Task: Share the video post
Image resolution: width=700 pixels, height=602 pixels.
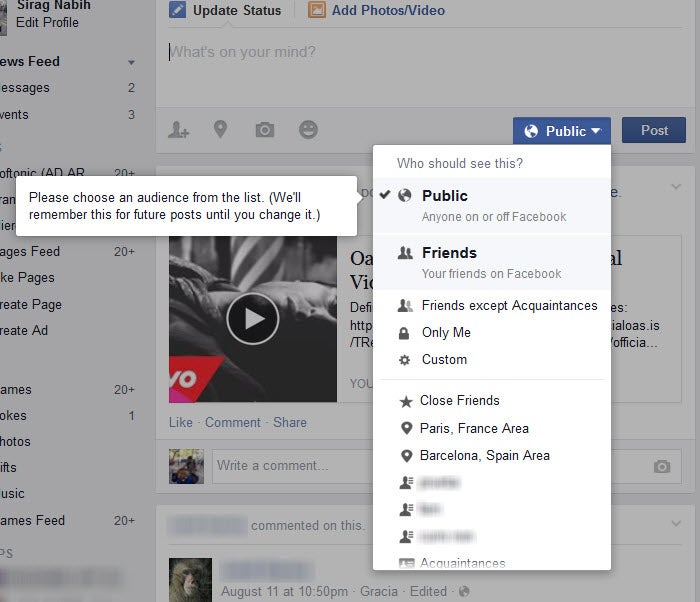Action: tap(290, 422)
